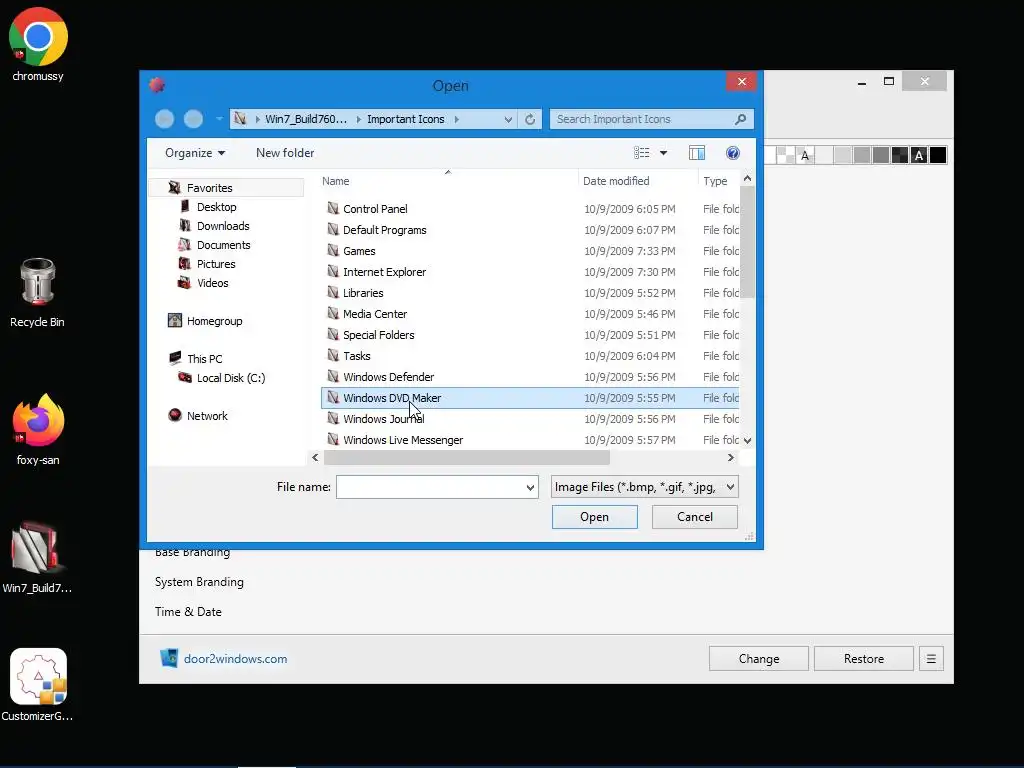Click the view layout icon
Viewport: 1024px width, 768px height.
click(x=641, y=153)
